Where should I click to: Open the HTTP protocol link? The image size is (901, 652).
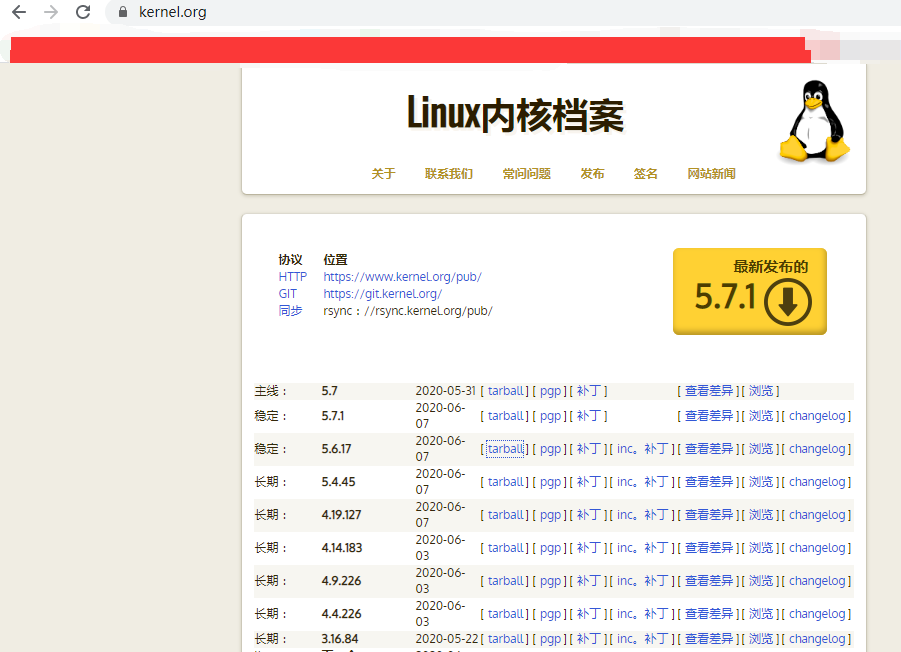point(292,277)
